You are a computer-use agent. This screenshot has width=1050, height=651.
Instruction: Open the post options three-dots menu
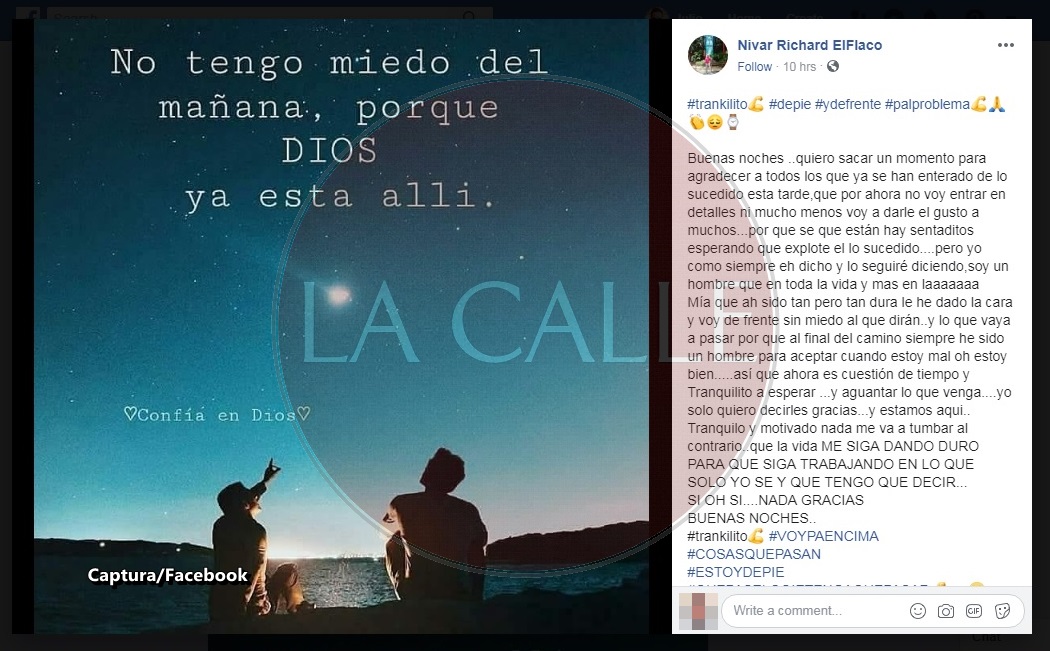(1005, 46)
